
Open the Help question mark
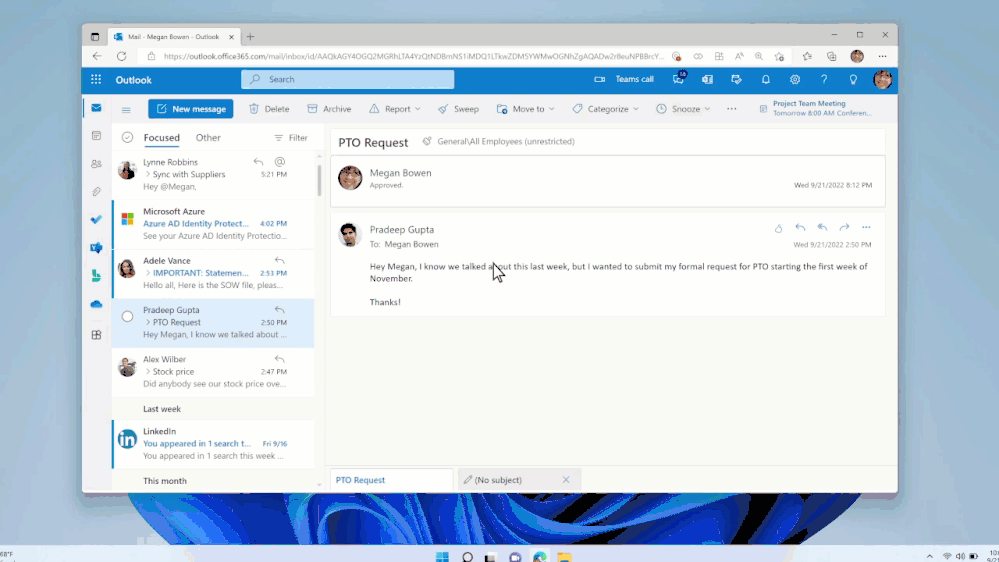click(824, 80)
